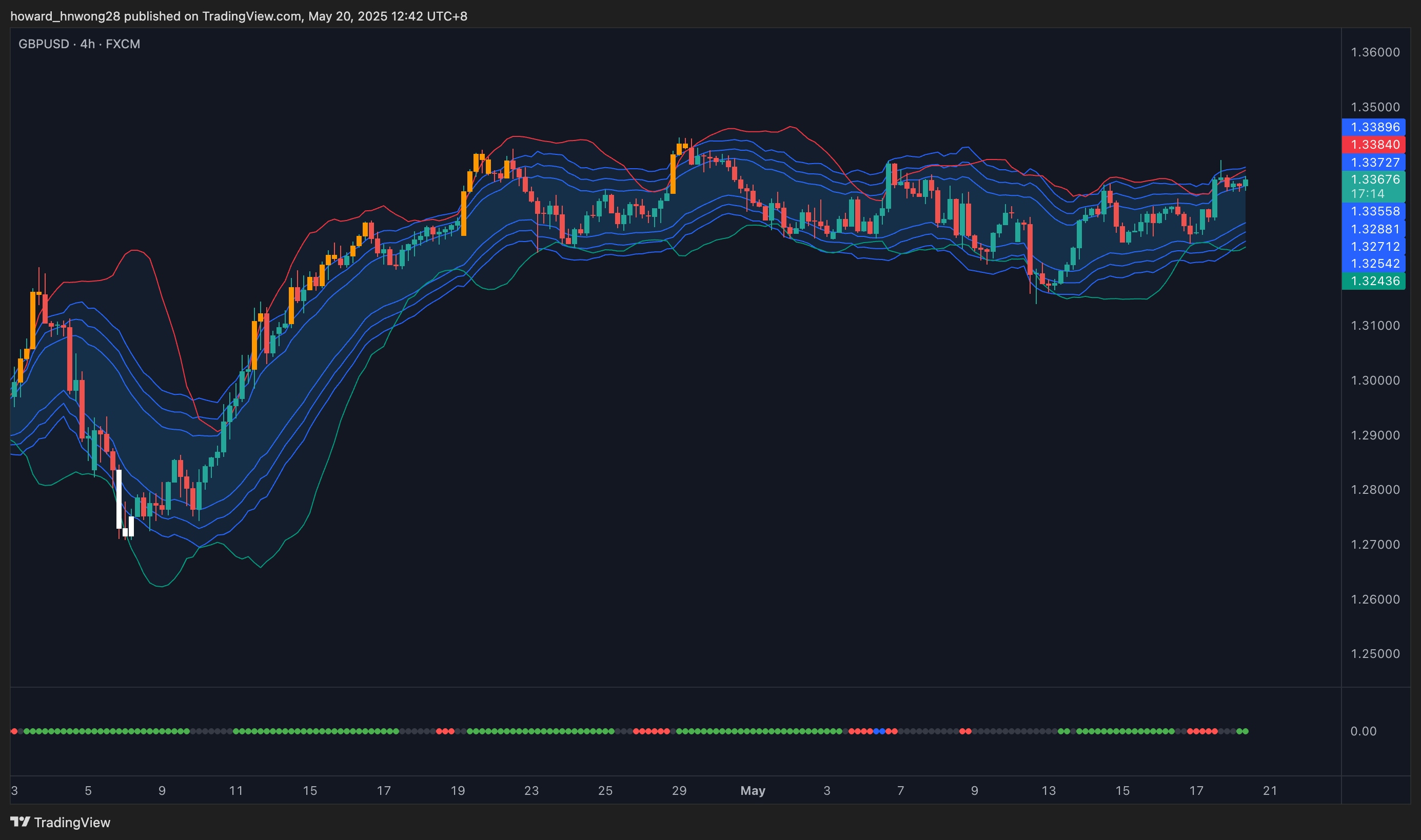Click the May label on the time axis

pyautogui.click(x=753, y=791)
